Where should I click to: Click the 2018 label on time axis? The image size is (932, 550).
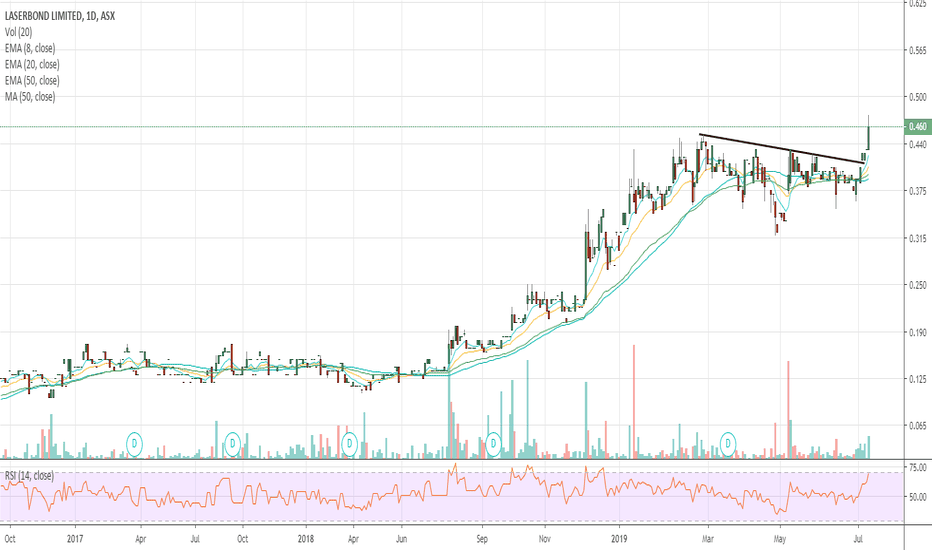click(x=306, y=539)
